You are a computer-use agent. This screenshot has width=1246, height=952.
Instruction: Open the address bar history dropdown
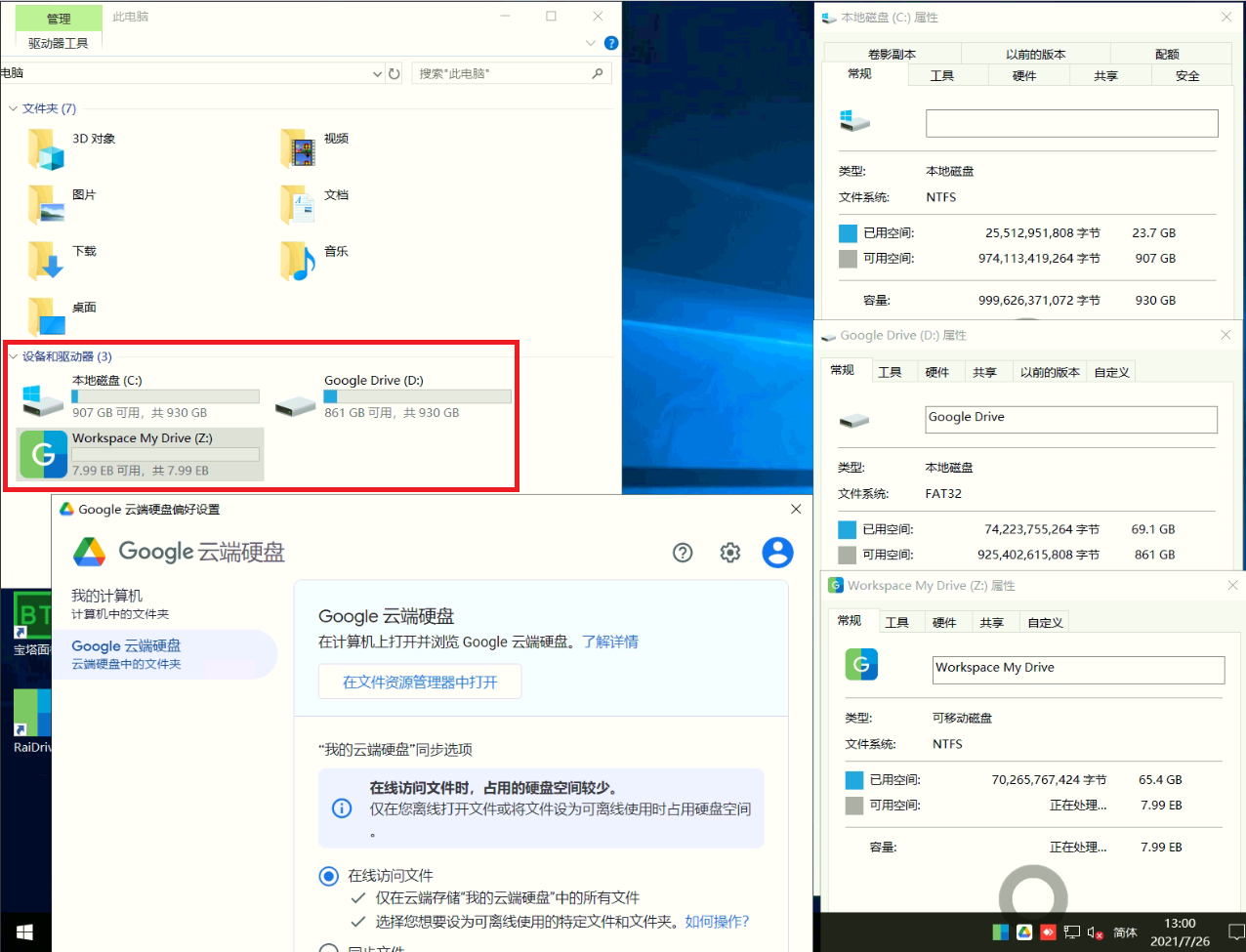click(x=378, y=74)
